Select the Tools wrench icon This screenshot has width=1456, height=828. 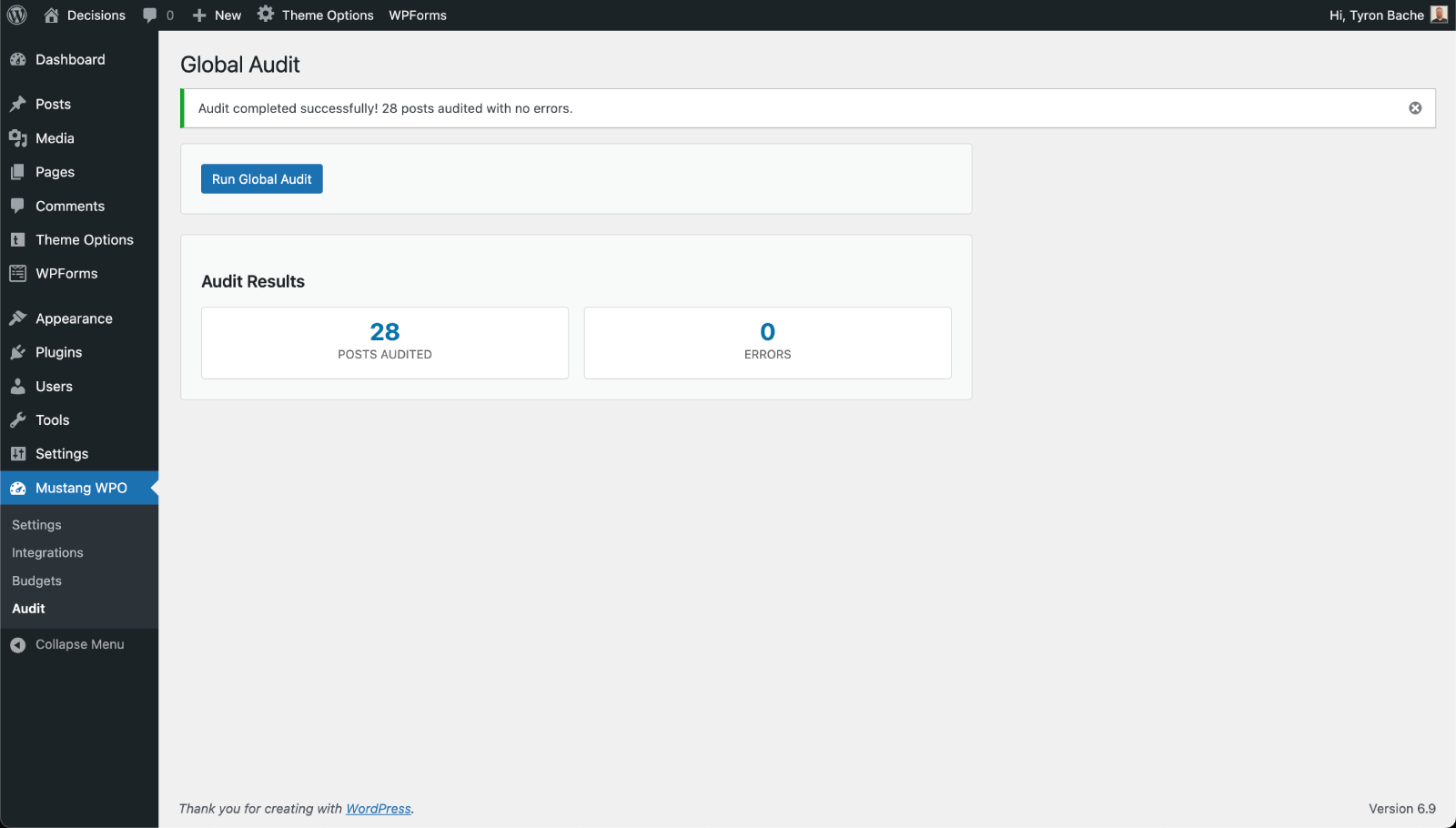point(19,419)
